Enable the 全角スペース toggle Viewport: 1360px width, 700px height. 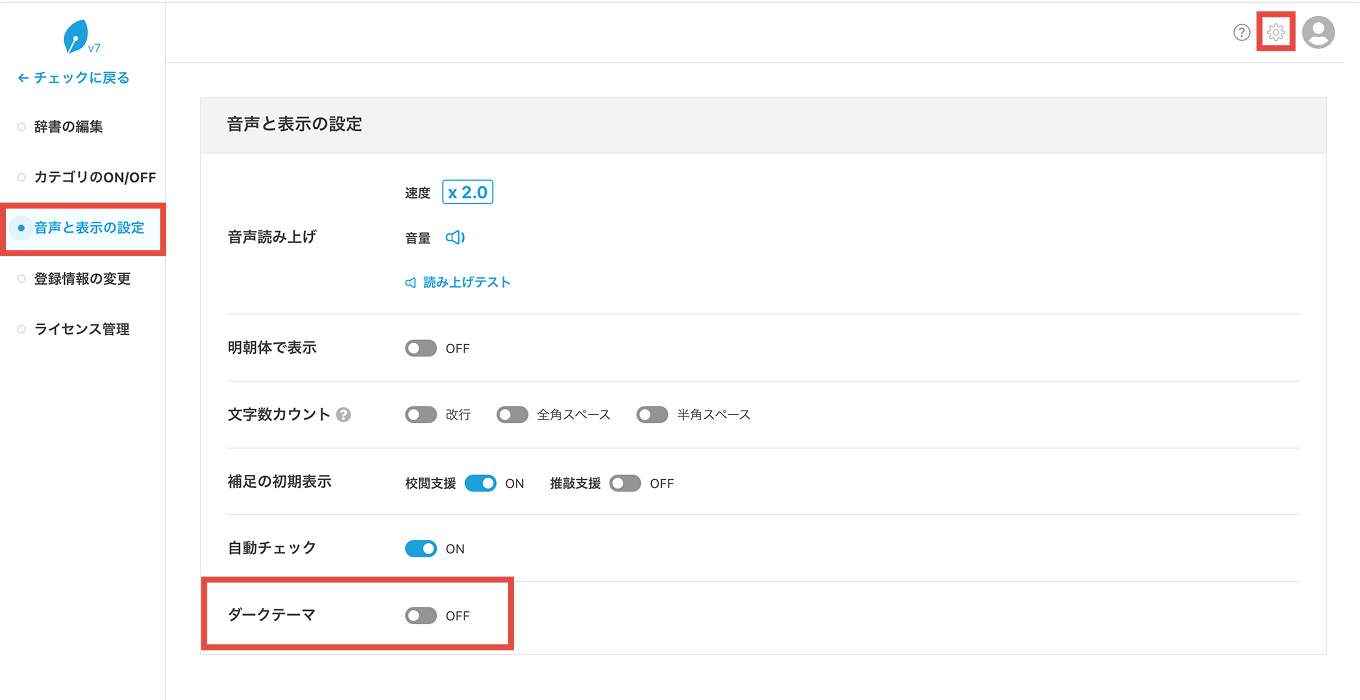tap(512, 414)
